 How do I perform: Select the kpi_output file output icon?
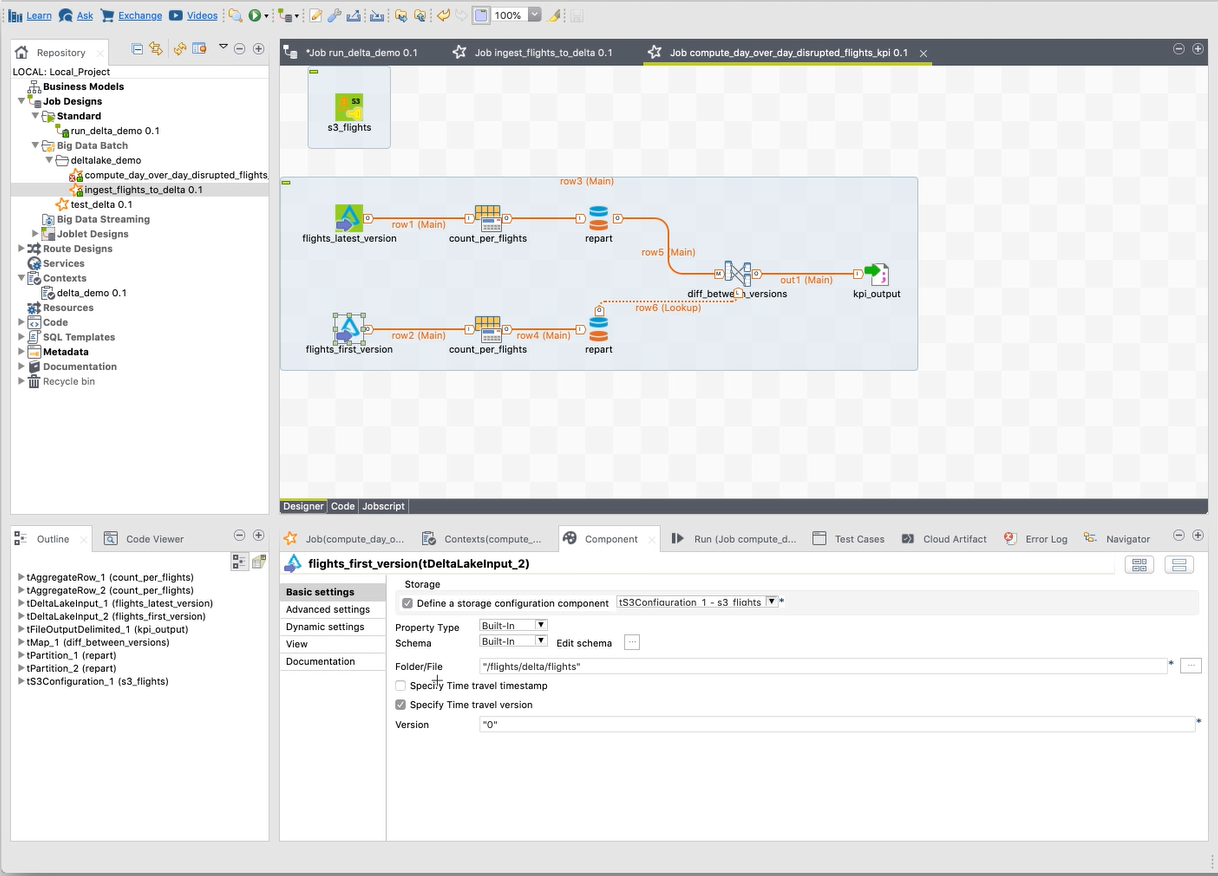876,274
